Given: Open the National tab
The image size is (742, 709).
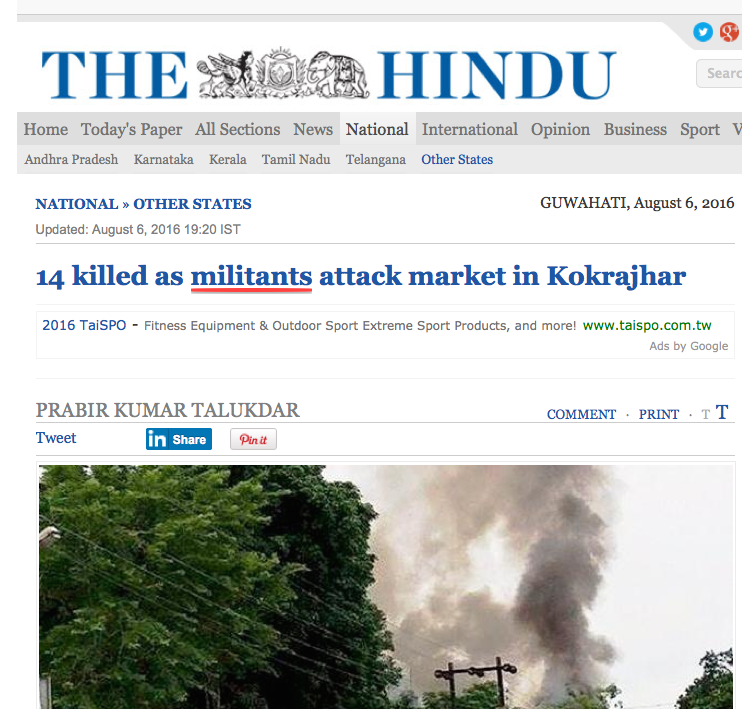Looking at the screenshot, I should coord(377,129).
